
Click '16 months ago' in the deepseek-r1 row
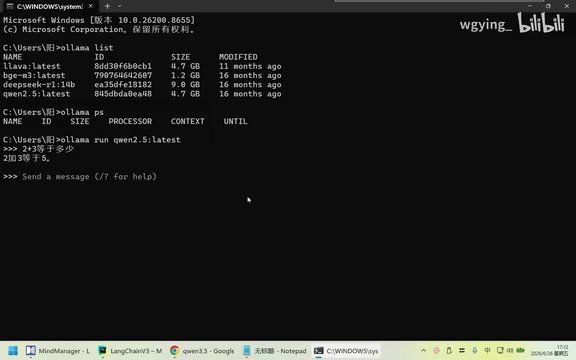250,85
